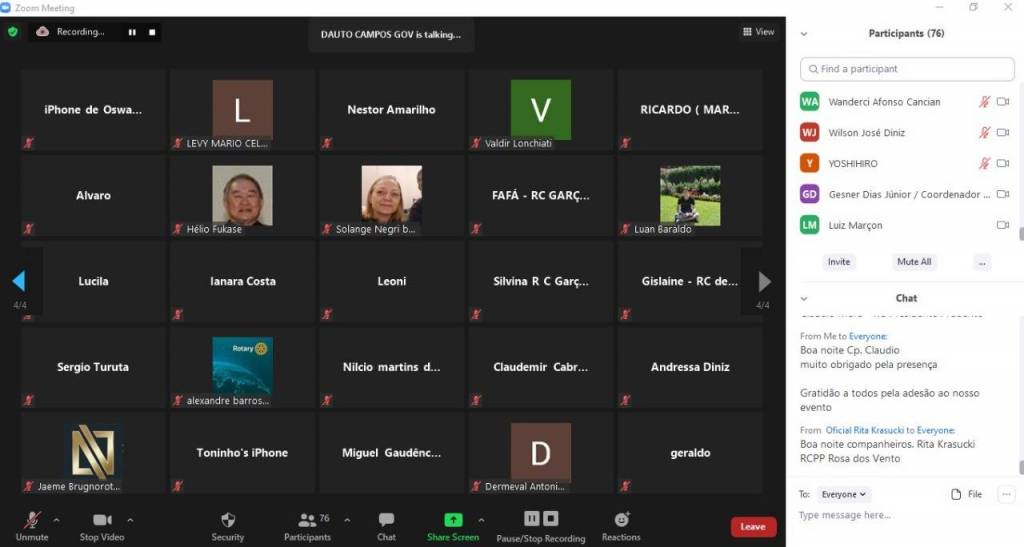Open the Everyone recipient dropdown
This screenshot has height=547, width=1024.
844,494
